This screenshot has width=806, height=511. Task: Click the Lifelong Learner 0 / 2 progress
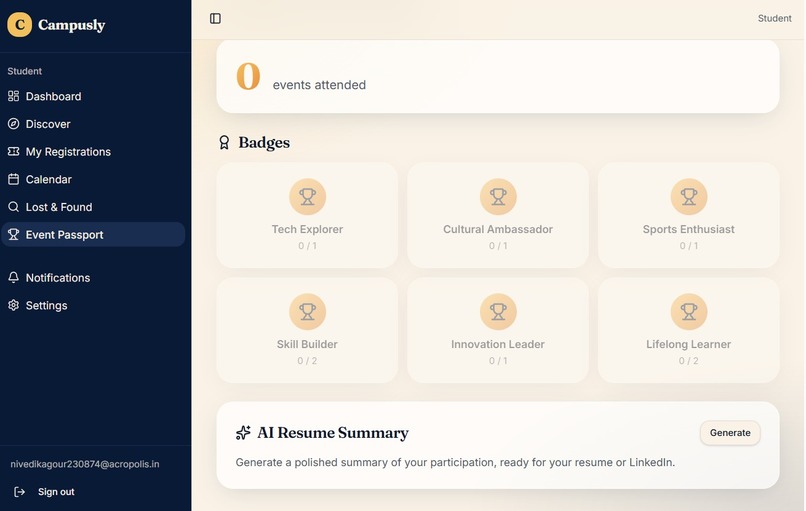pyautogui.click(x=689, y=361)
